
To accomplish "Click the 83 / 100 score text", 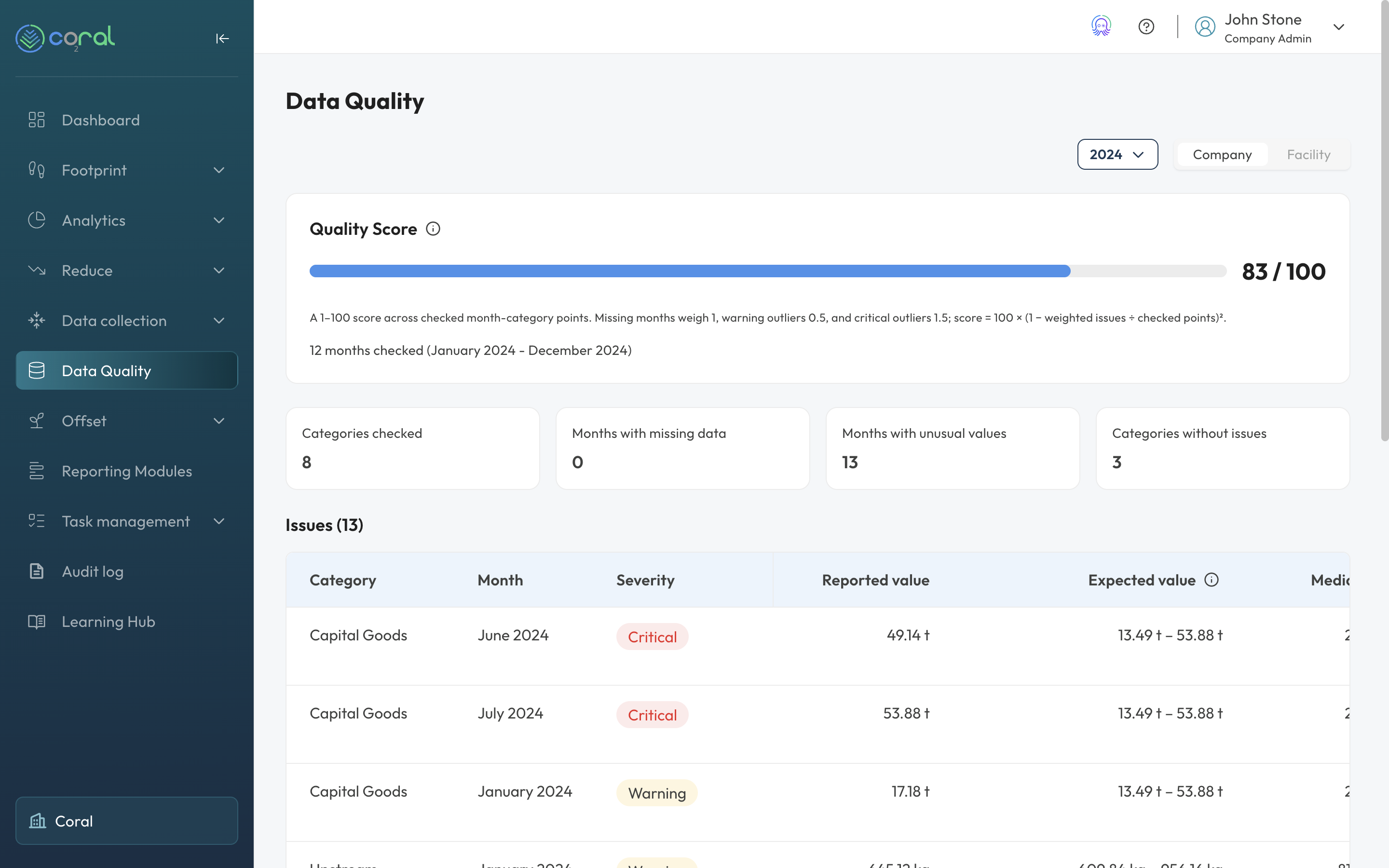I will point(1283,271).
